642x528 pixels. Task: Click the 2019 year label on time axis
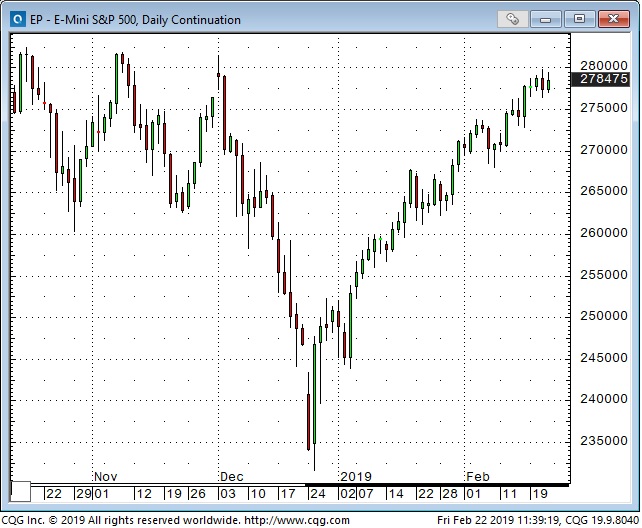click(356, 477)
